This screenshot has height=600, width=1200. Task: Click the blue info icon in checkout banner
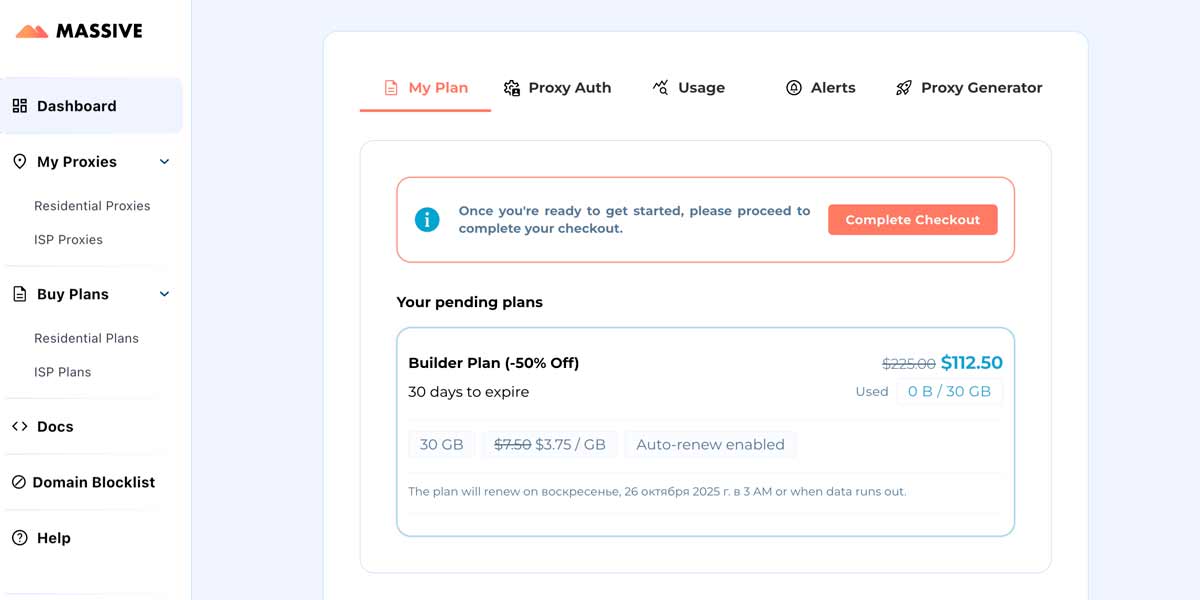click(x=427, y=220)
